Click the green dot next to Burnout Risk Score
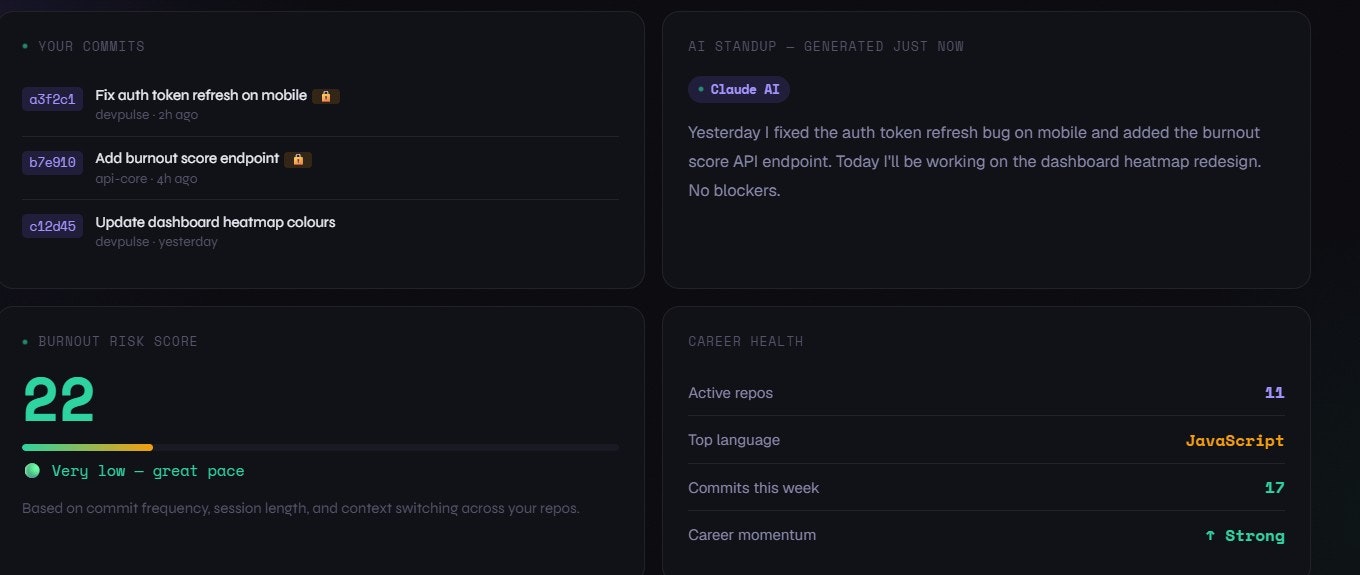This screenshot has width=1360, height=575. pyautogui.click(x=25, y=341)
